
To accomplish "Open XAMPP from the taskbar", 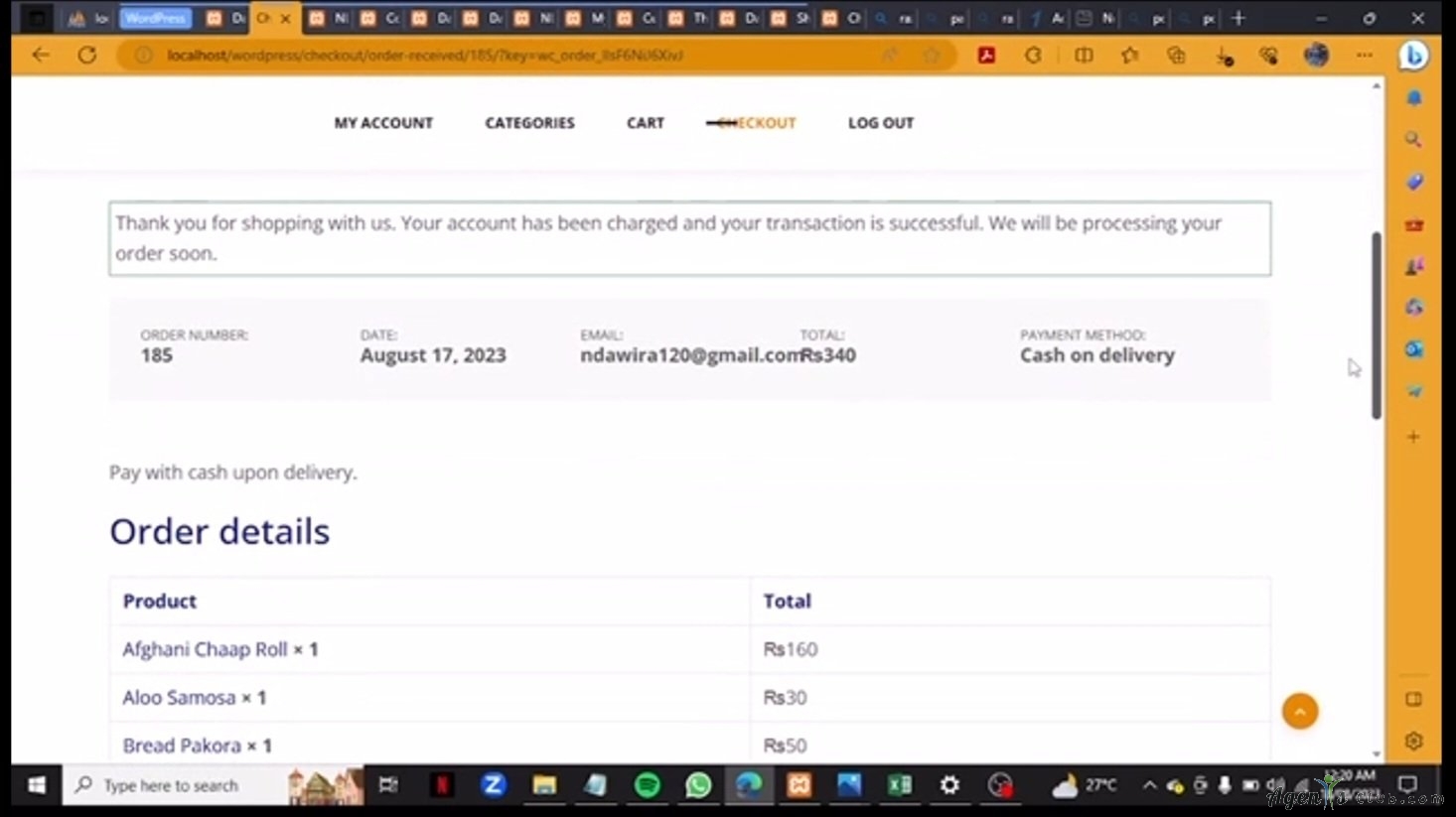I will [x=800, y=785].
